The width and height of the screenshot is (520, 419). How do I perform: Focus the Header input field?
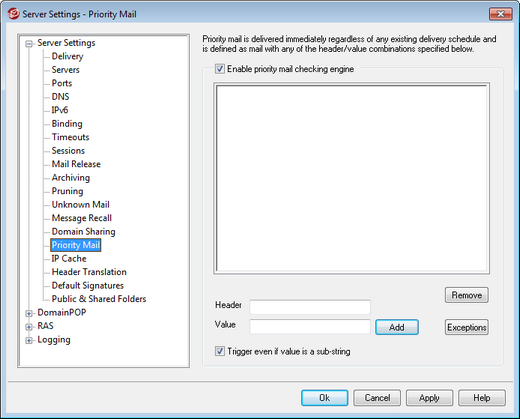point(310,307)
